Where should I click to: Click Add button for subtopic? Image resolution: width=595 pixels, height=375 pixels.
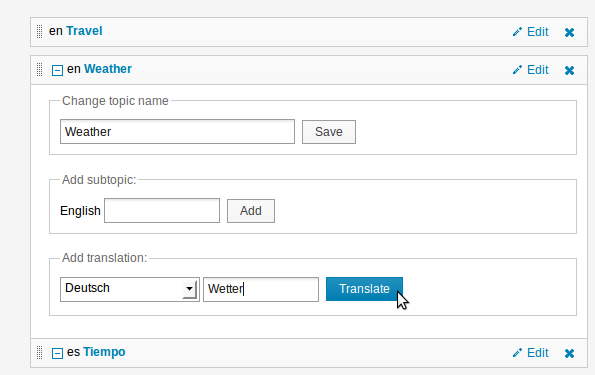point(251,211)
